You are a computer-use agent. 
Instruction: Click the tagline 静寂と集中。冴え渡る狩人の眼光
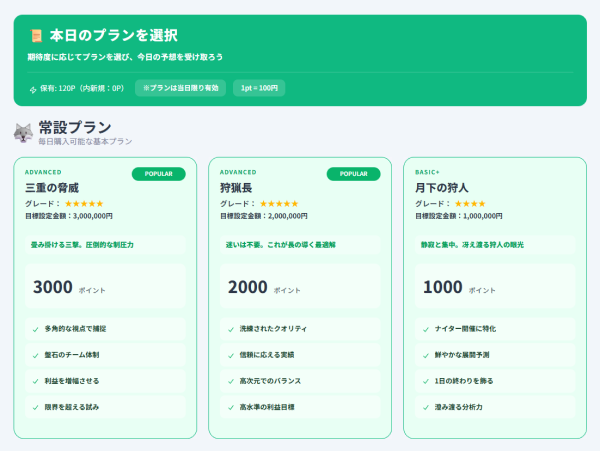tap(472, 245)
